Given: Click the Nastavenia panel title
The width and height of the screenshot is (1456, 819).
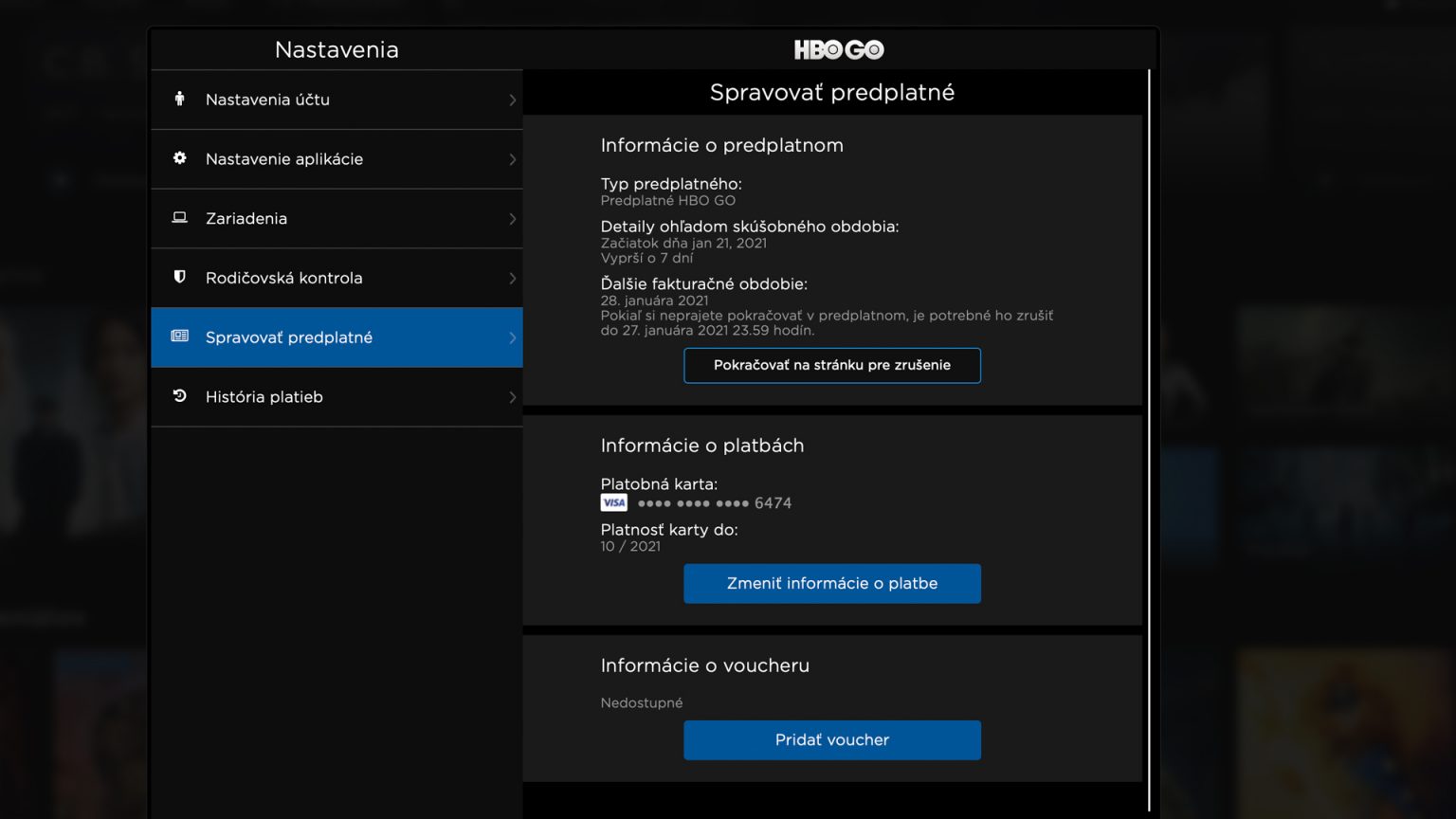Looking at the screenshot, I should click(x=337, y=49).
